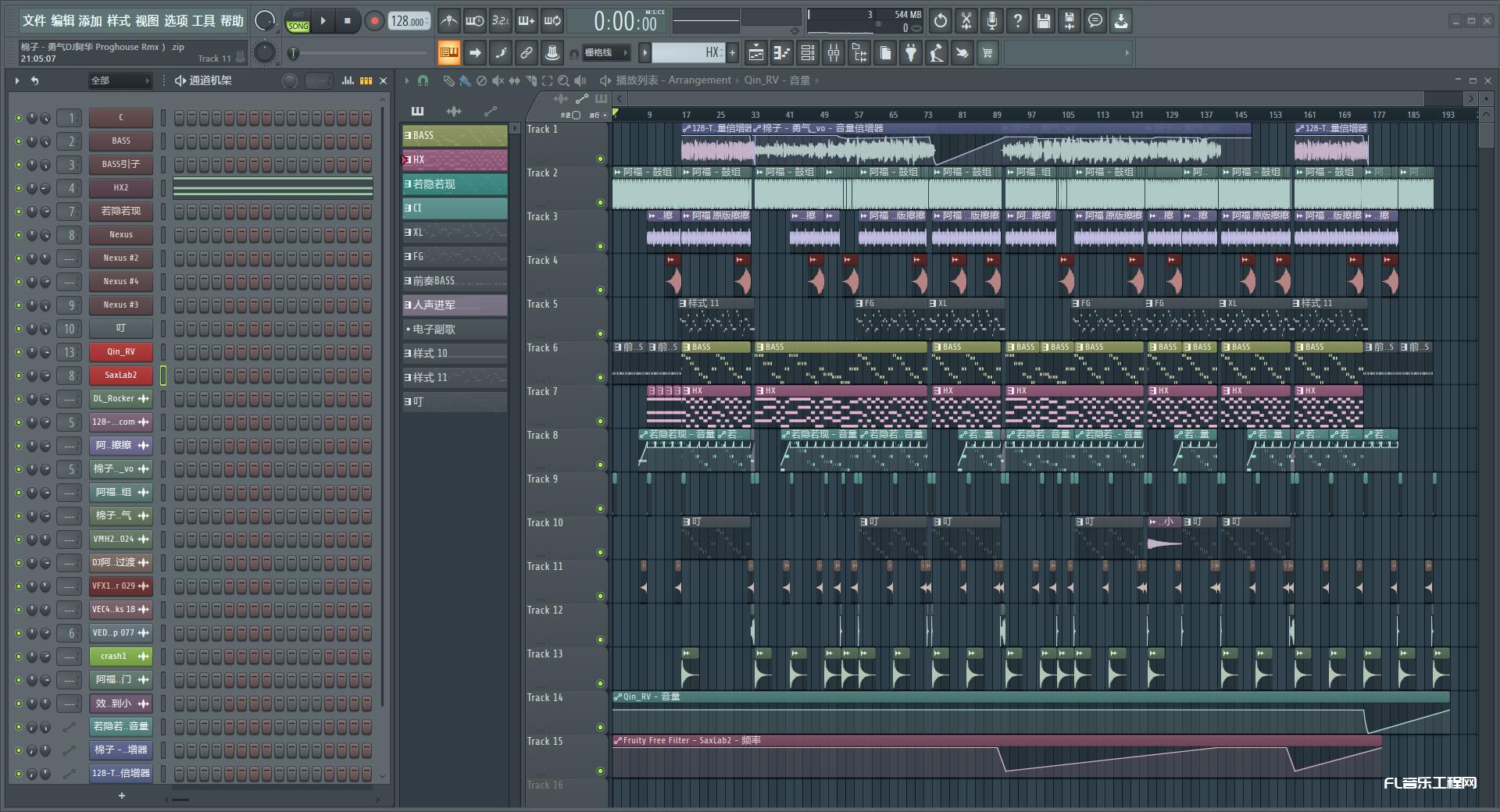Click the microphone one-click recording icon
The image size is (1500, 812).
tap(992, 21)
